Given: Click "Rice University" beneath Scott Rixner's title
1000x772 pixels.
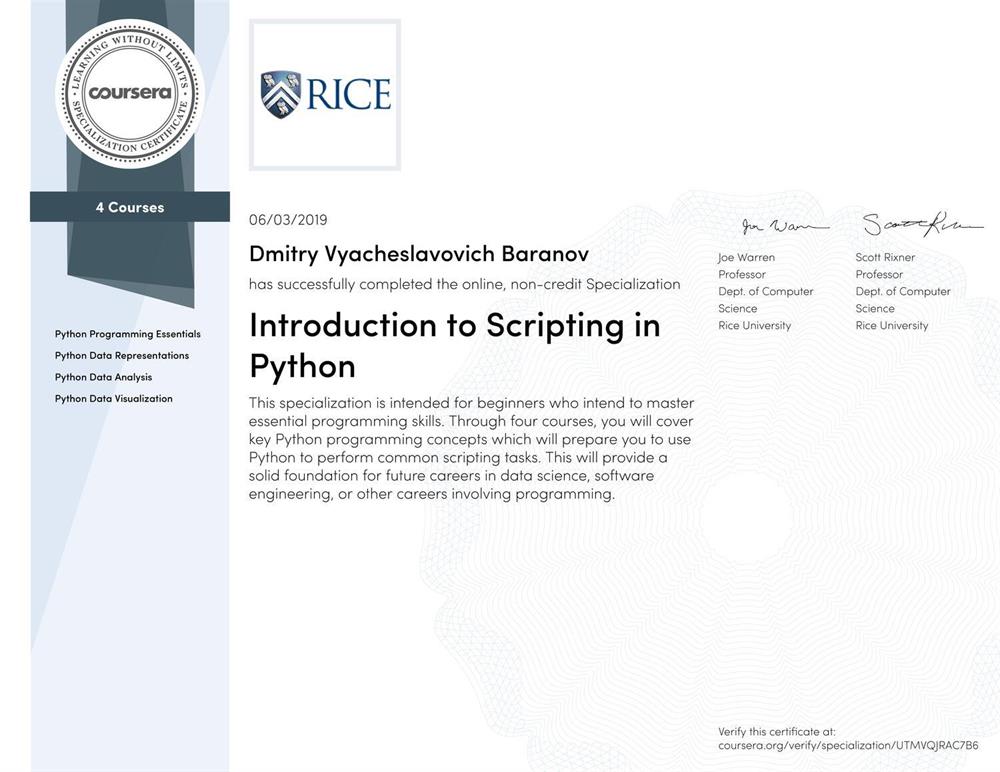Looking at the screenshot, I should [x=891, y=325].
